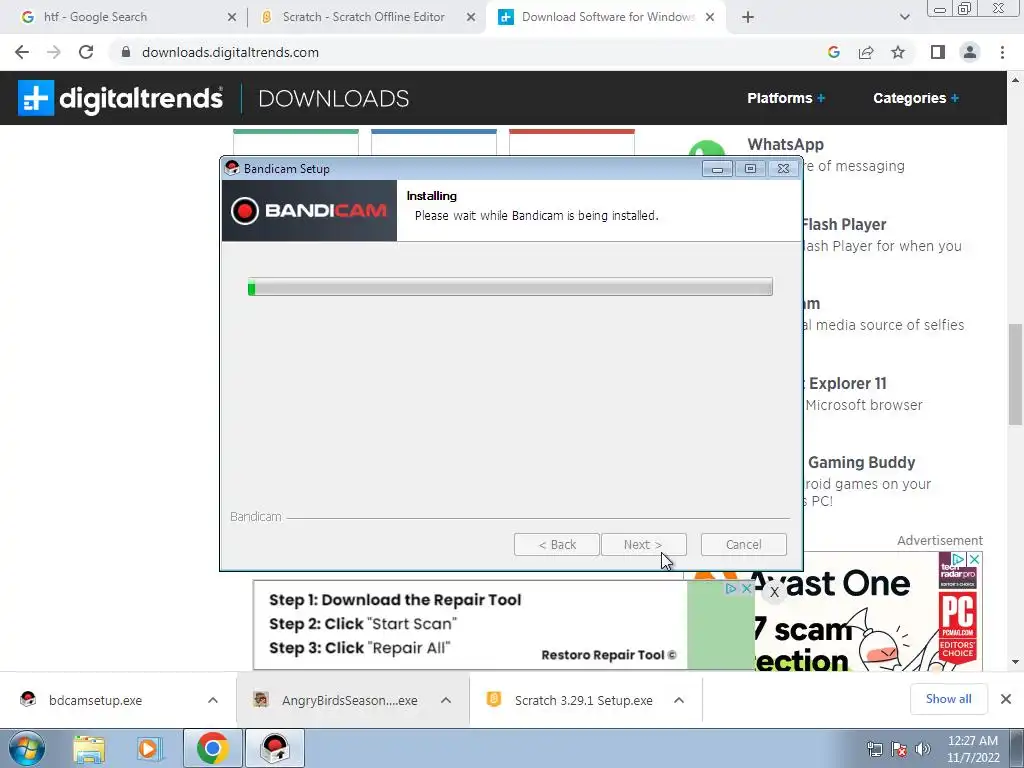Click the Bandicam logo banner

309,210
